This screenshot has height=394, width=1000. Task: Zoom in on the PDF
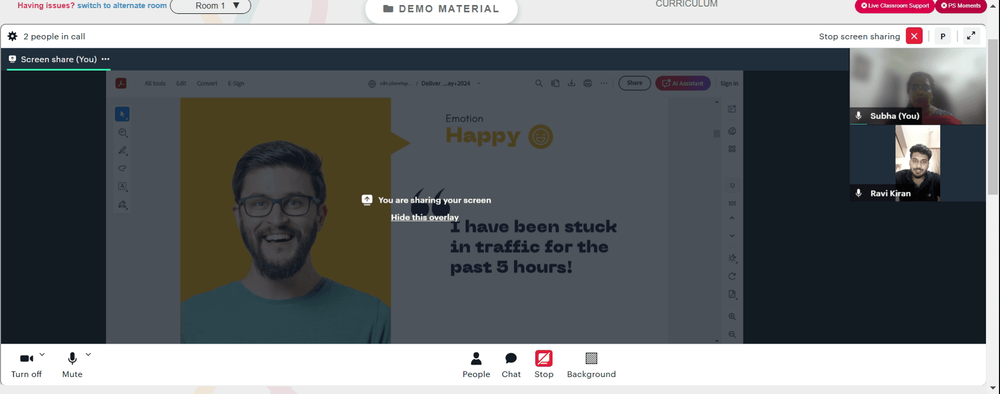(732, 316)
